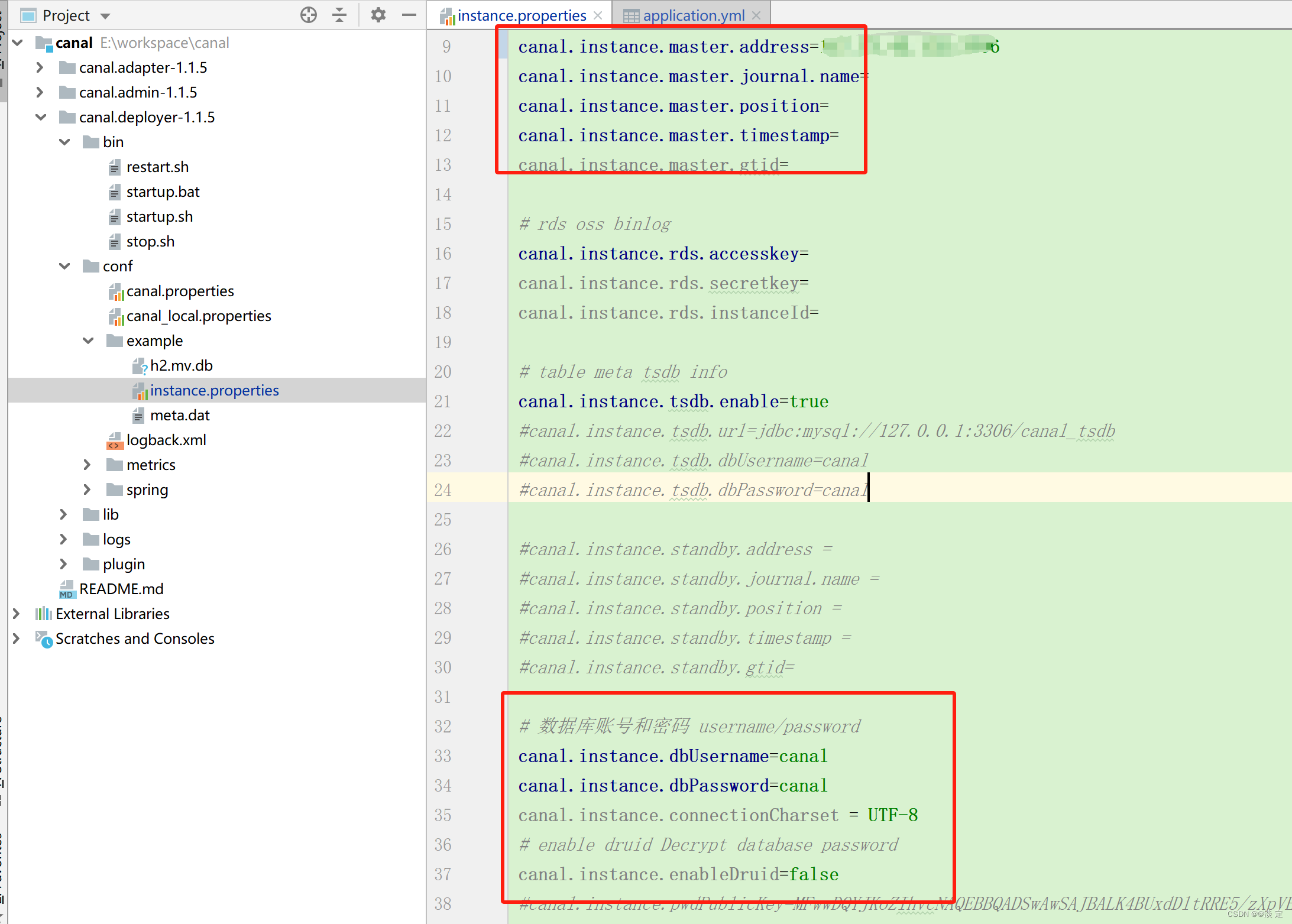Click the canal.adapter-1.1.5 folder icon

tap(67, 67)
